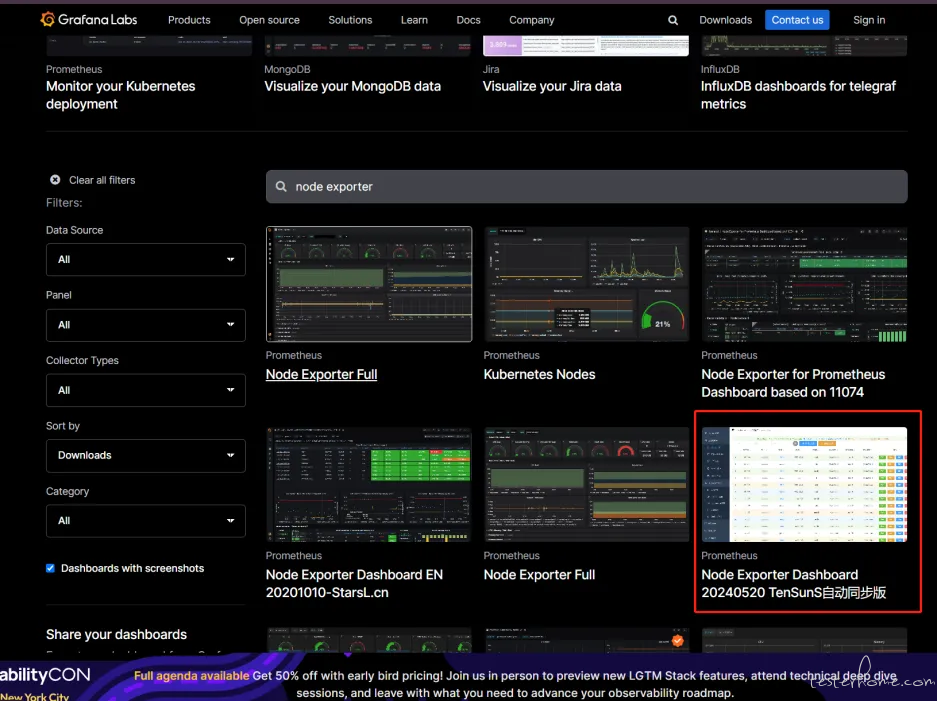Open the Company menu

(x=532, y=20)
